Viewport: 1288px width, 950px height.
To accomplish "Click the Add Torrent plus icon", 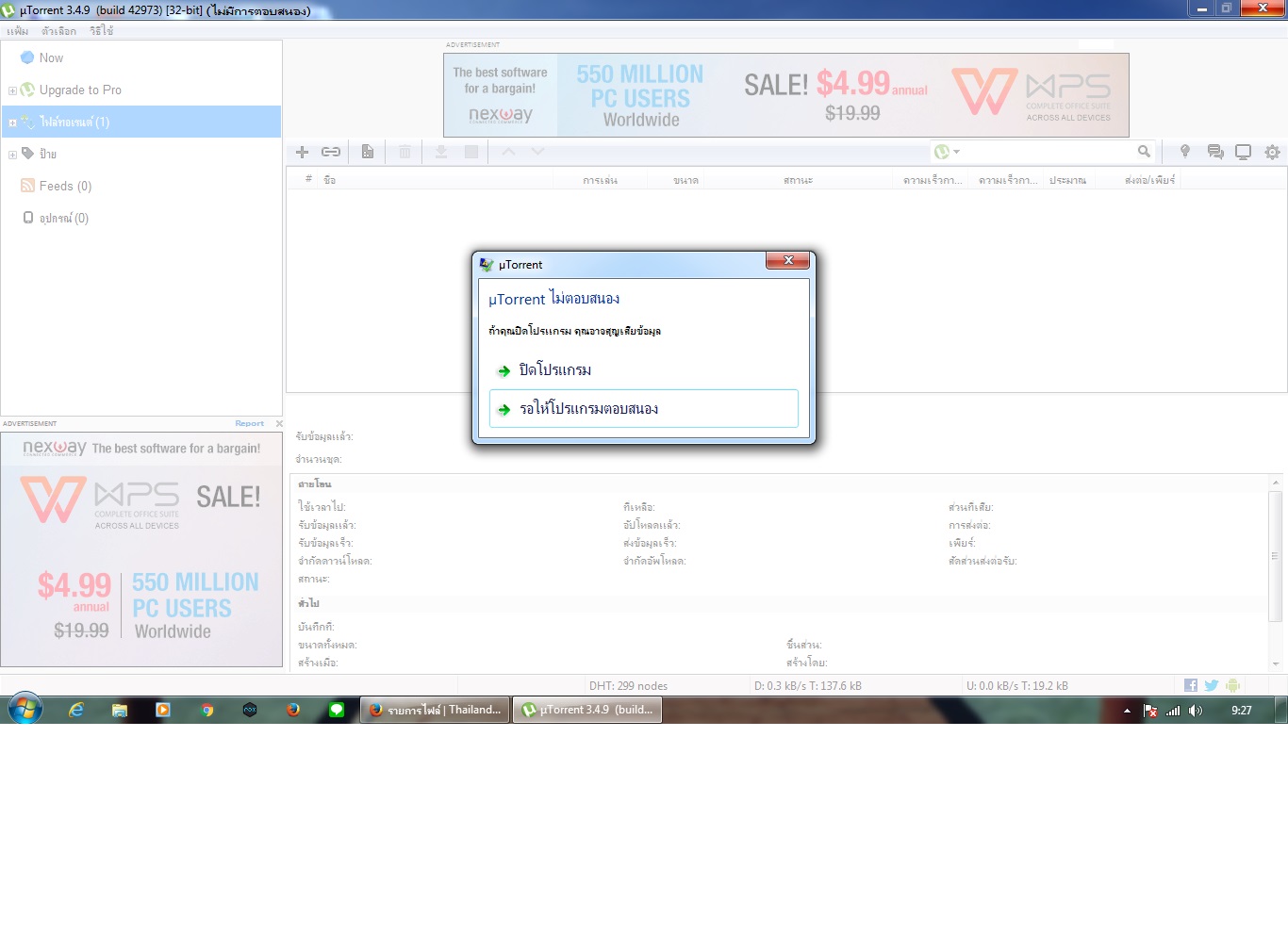I will coord(303,152).
